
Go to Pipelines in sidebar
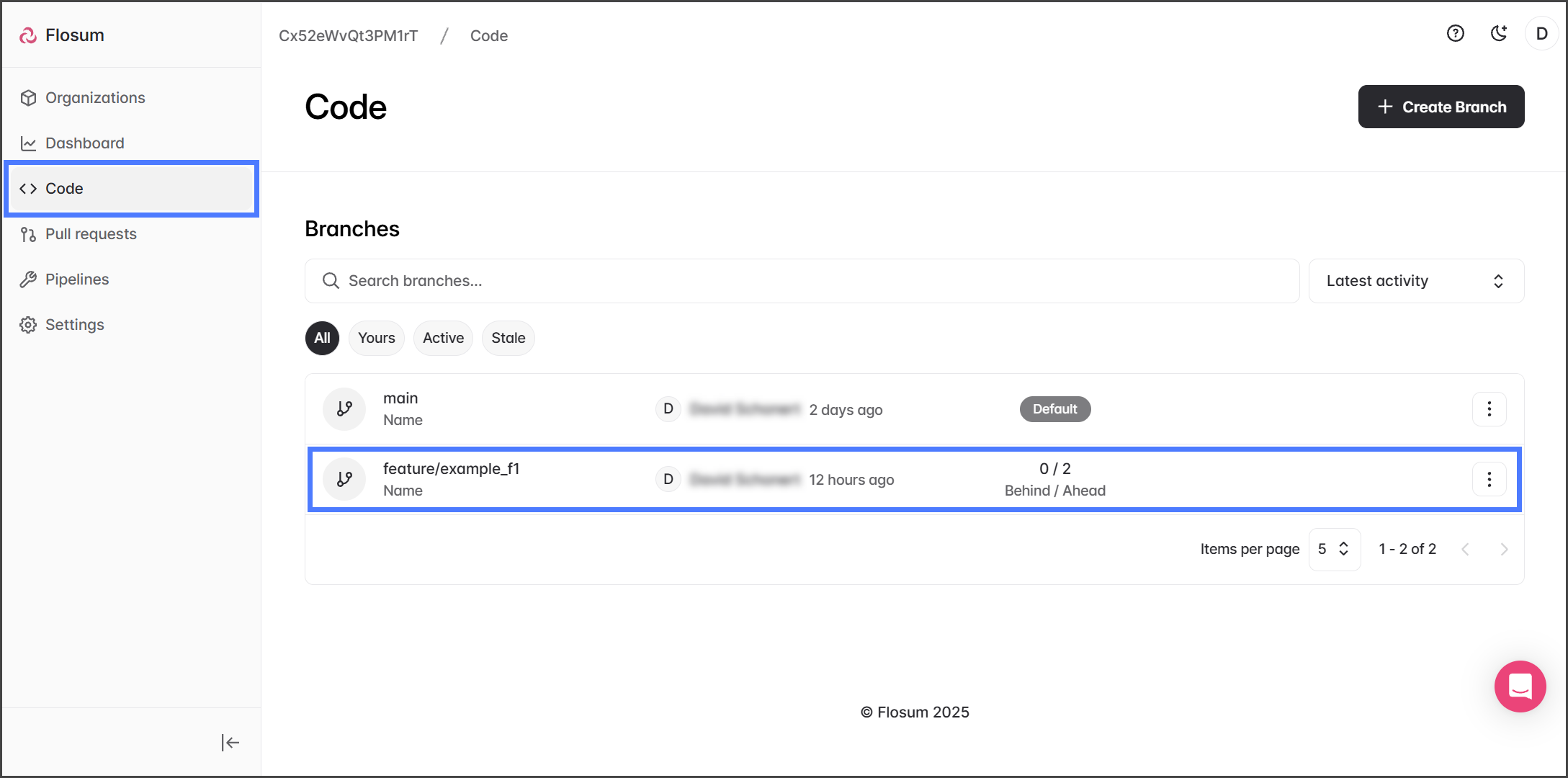pyautogui.click(x=77, y=280)
